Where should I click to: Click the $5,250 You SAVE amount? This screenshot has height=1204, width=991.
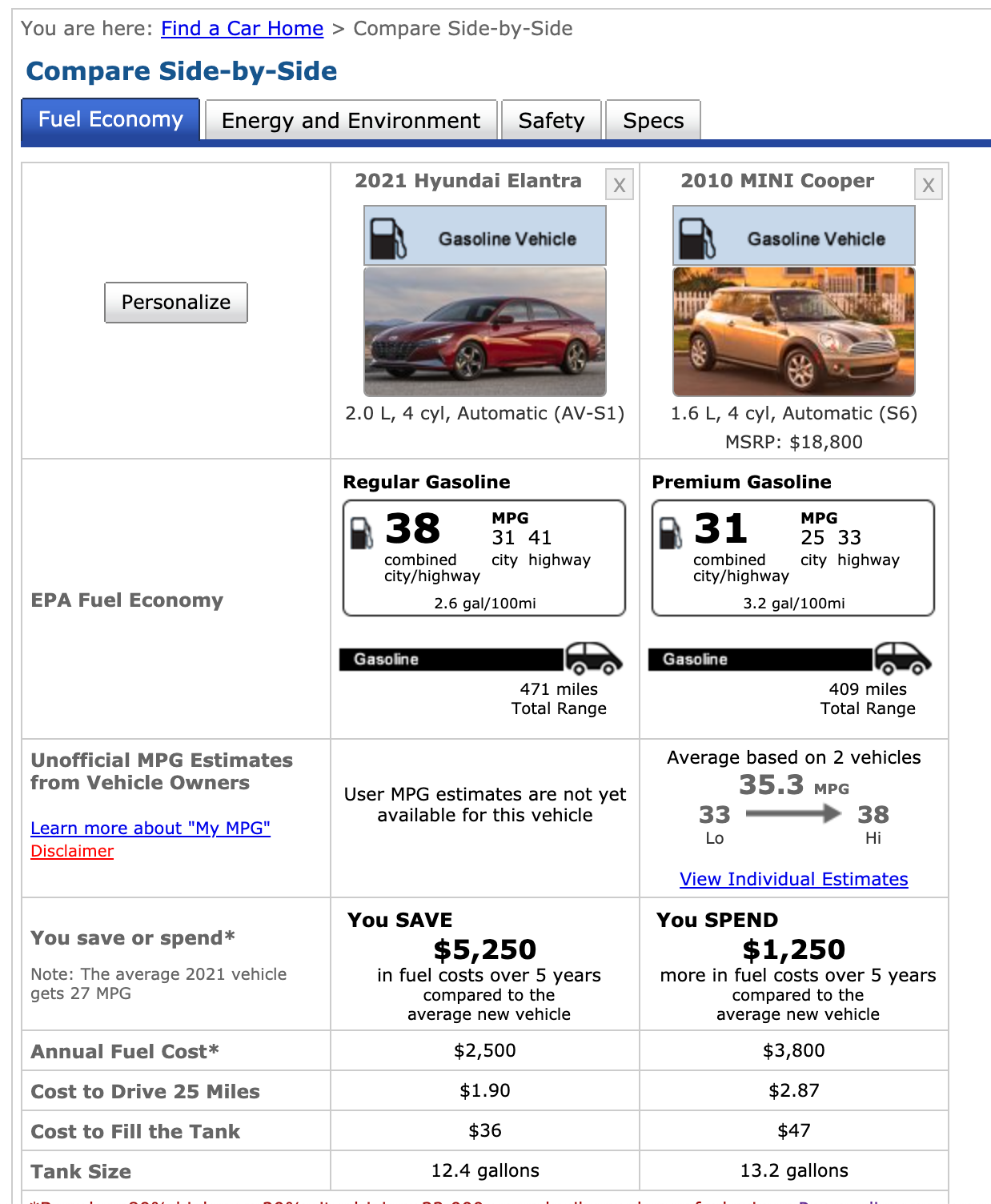485,949
